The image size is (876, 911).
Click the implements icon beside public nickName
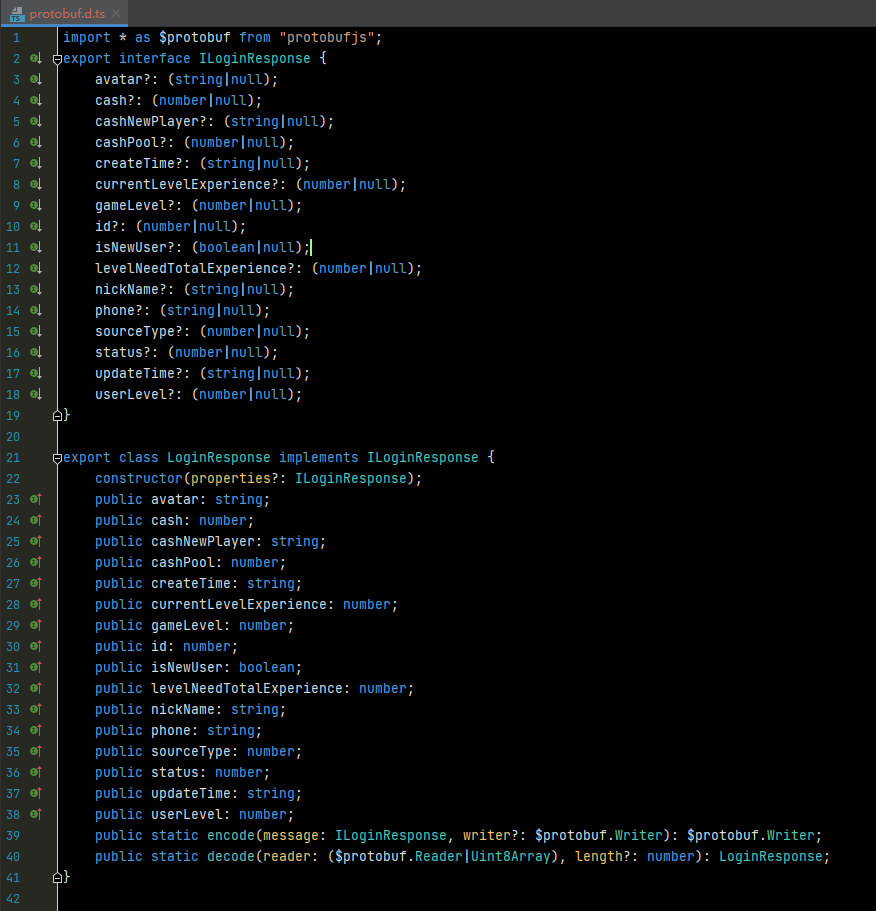click(35, 709)
